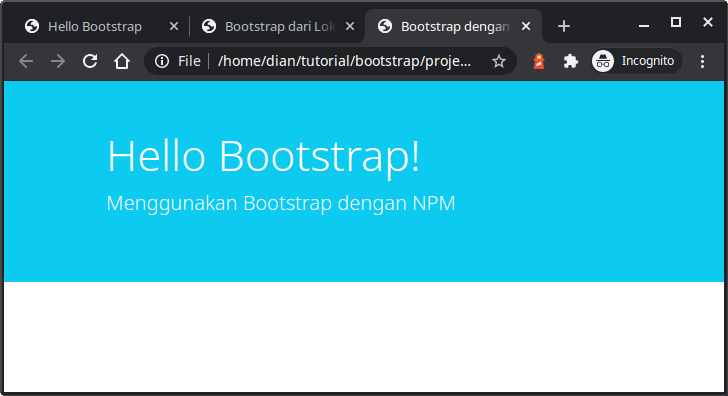Open the Extensions puzzle menu
Screen dimensions: 728x396
click(571, 61)
